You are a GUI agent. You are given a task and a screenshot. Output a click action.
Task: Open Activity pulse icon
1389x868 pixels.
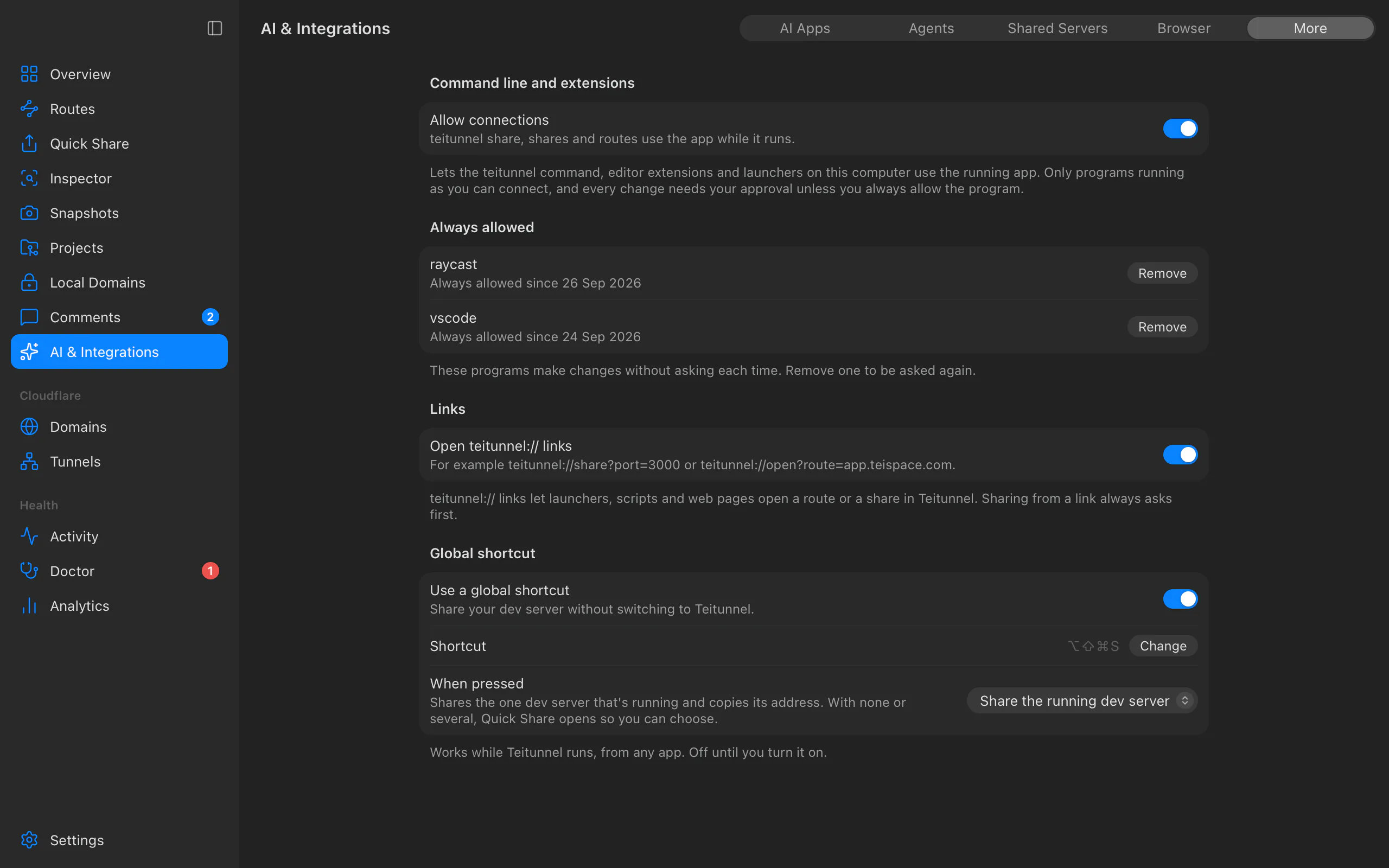click(29, 536)
